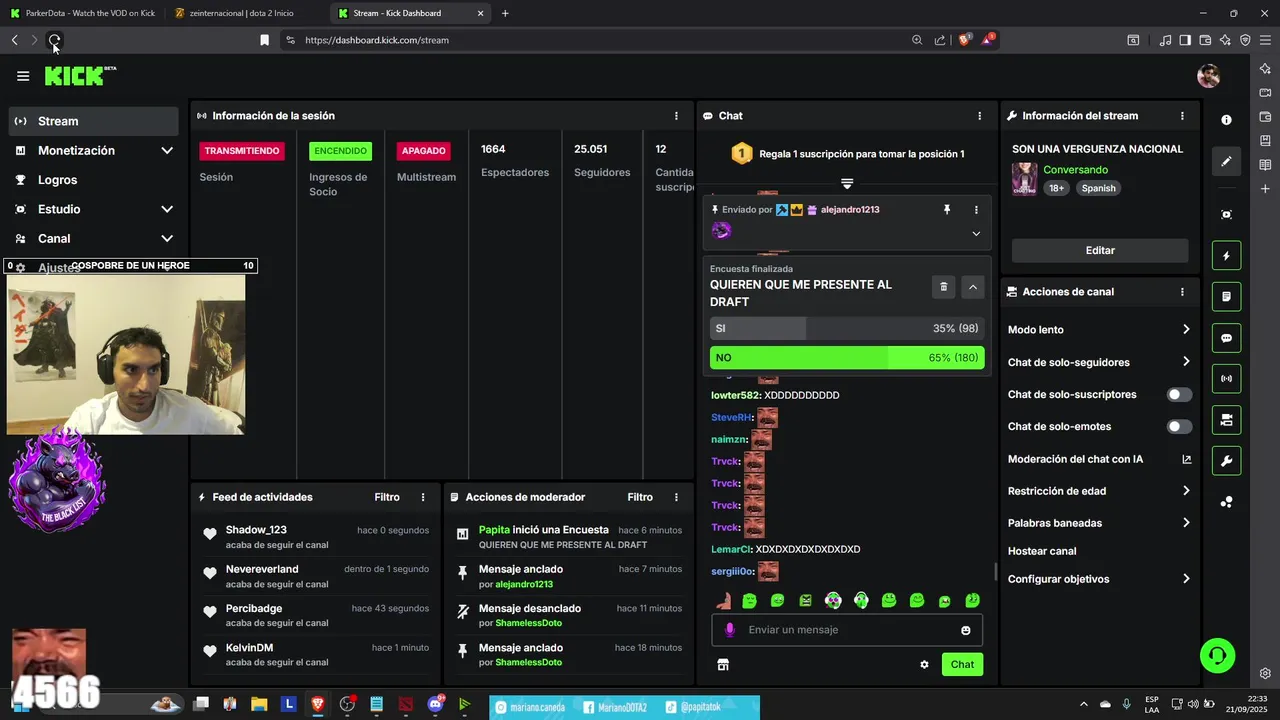Click the chat scrollbar
The image size is (1280, 720).
click(x=995, y=571)
